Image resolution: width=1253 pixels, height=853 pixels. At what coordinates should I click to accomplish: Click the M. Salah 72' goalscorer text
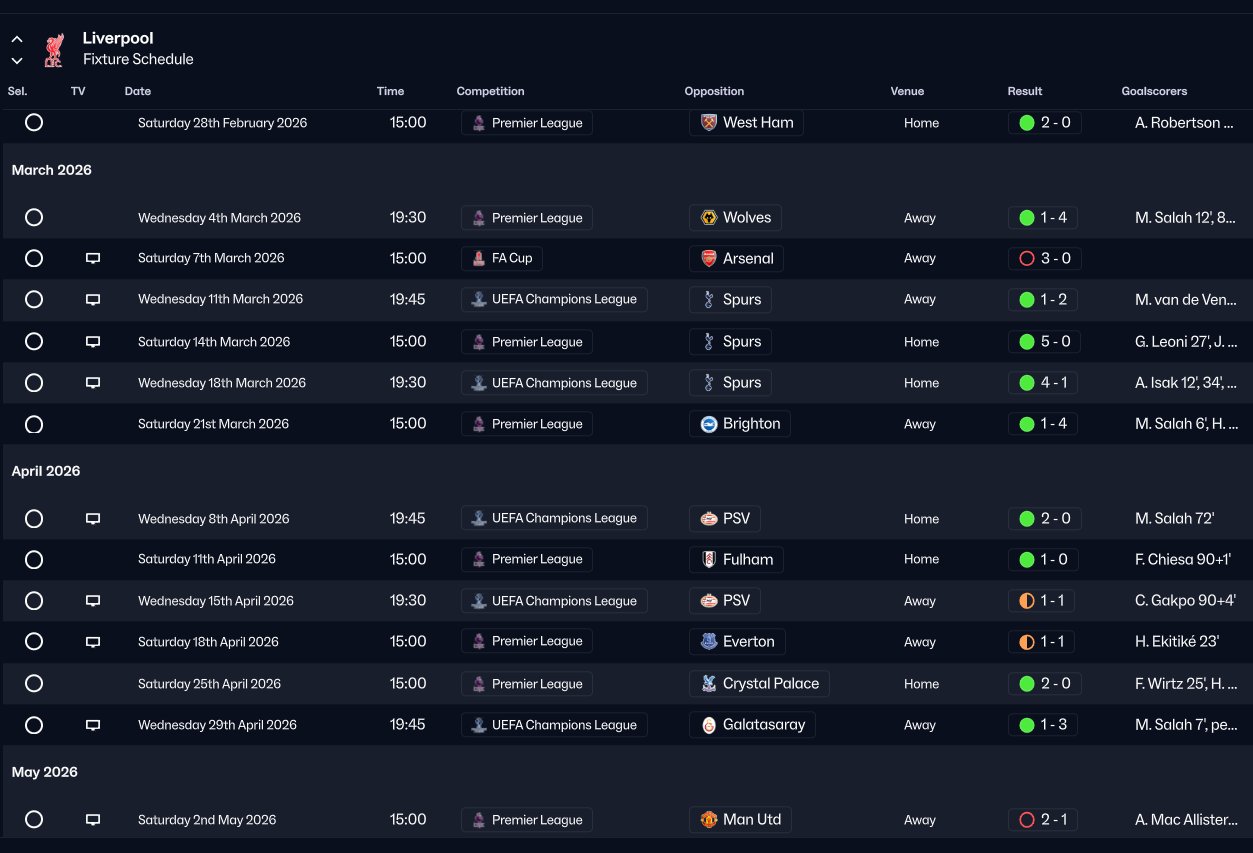tap(1175, 519)
